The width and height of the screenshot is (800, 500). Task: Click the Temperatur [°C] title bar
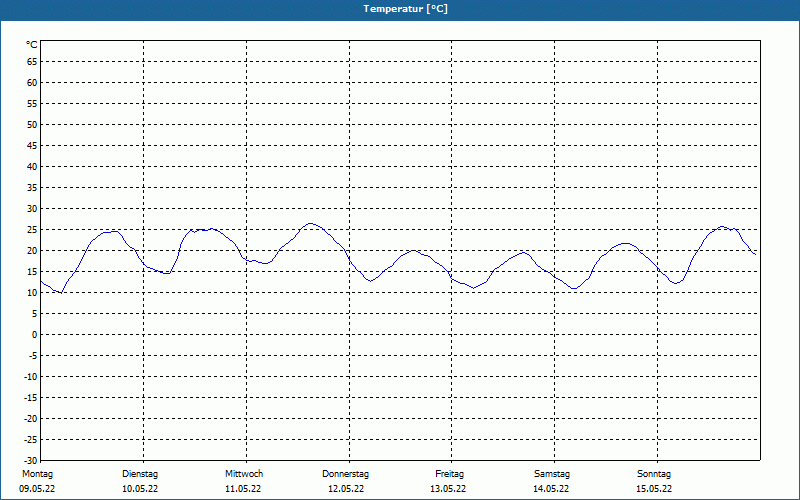pos(400,10)
